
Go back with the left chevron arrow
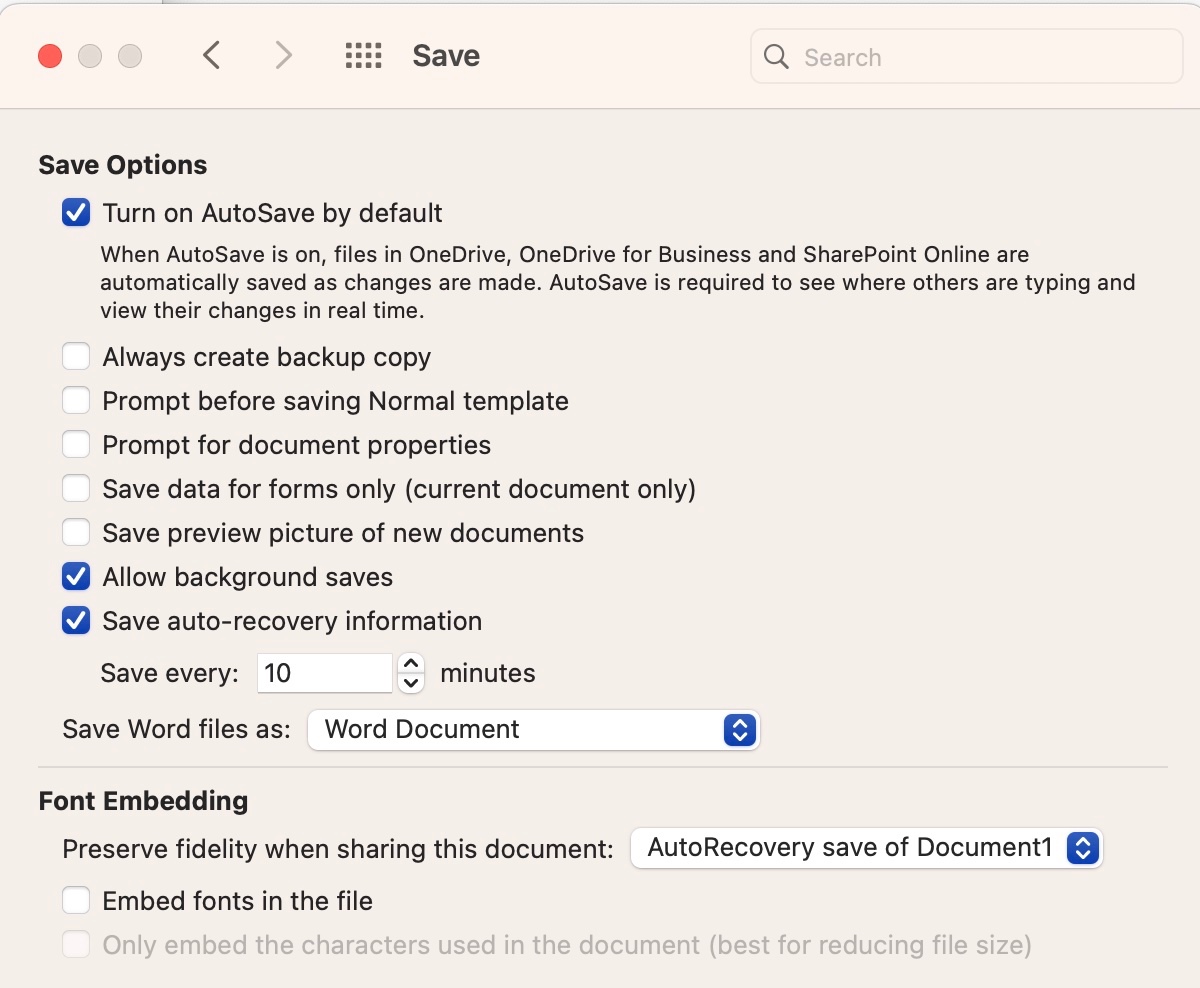[x=211, y=55]
